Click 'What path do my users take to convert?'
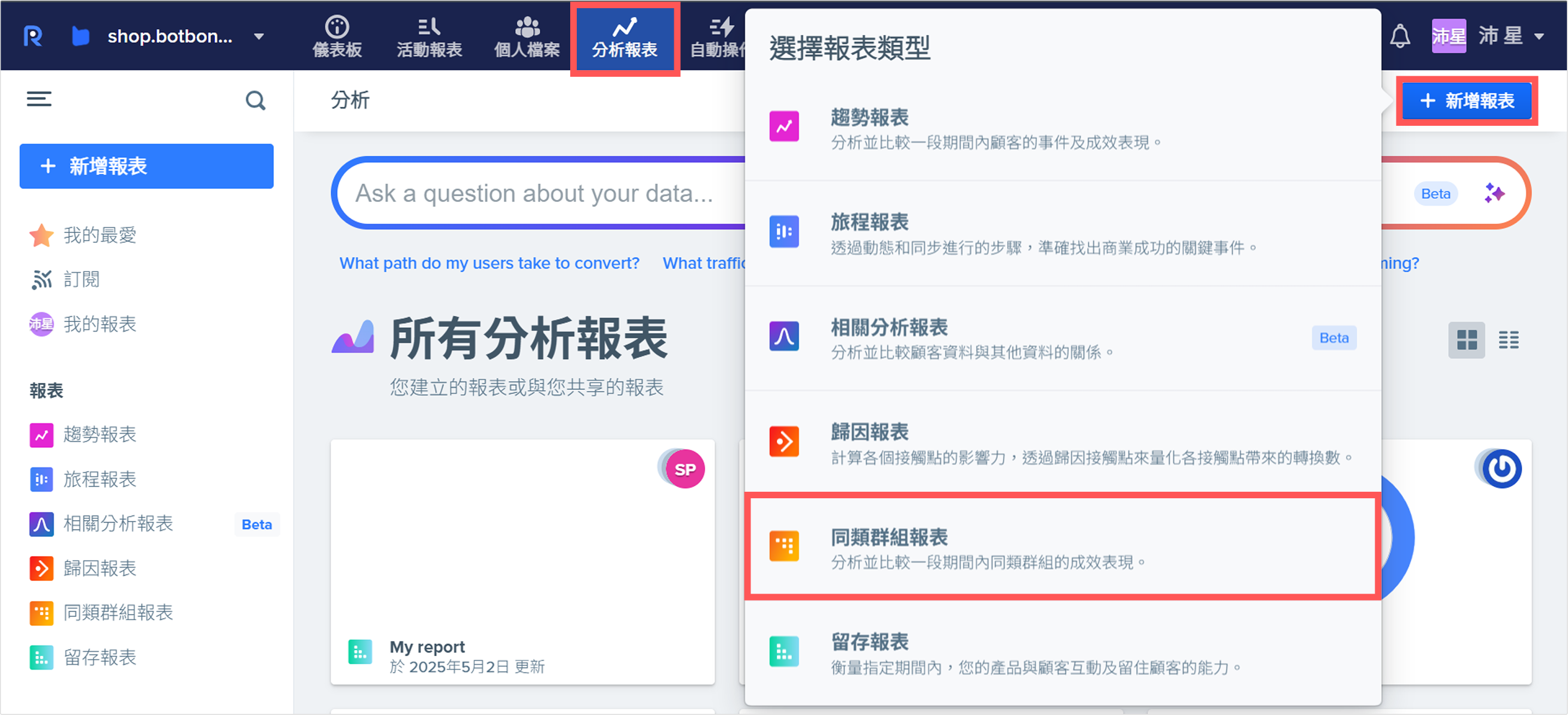1568x715 pixels. click(490, 263)
